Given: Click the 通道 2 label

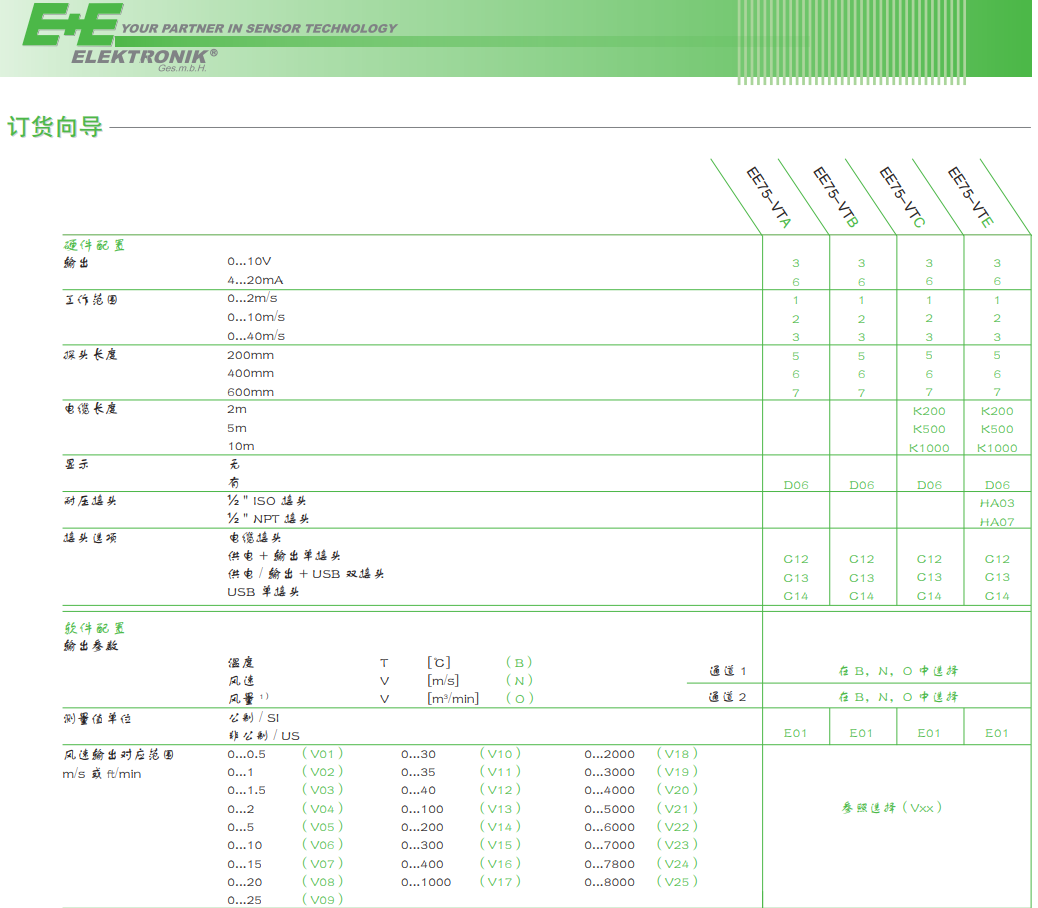Looking at the screenshot, I should coord(728,697).
